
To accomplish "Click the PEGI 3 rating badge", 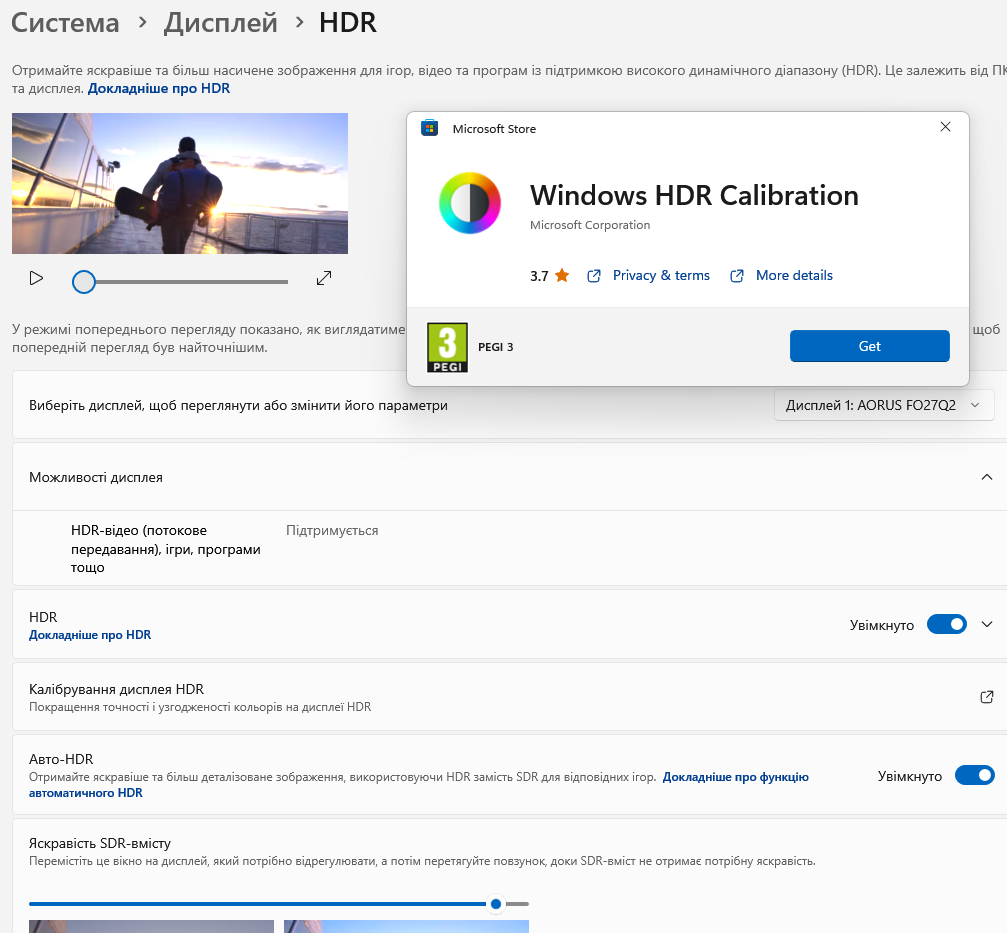I will point(447,347).
